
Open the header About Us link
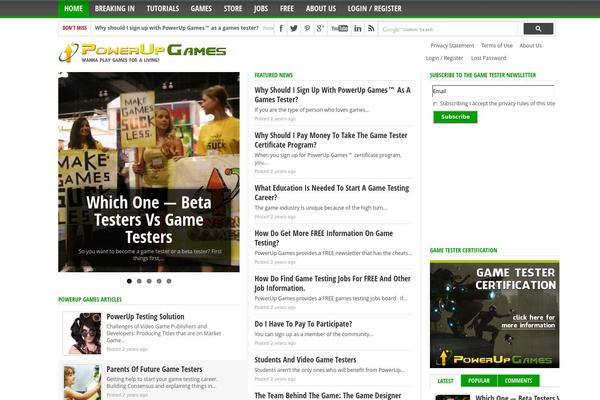click(531, 46)
